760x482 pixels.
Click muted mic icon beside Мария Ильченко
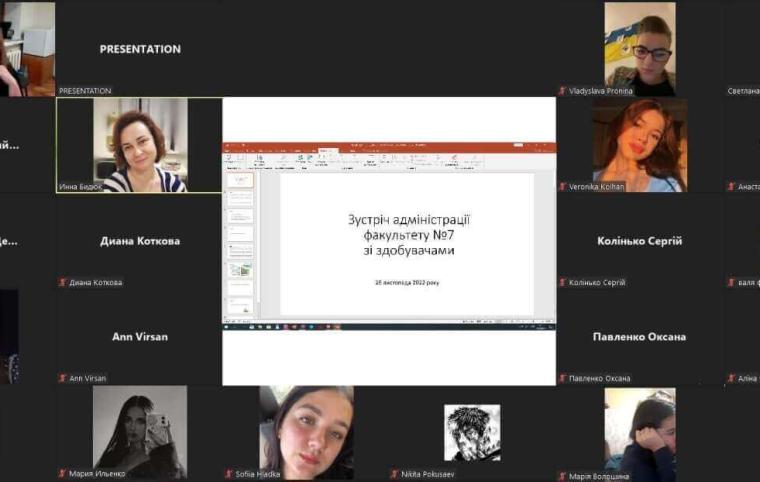63,475
